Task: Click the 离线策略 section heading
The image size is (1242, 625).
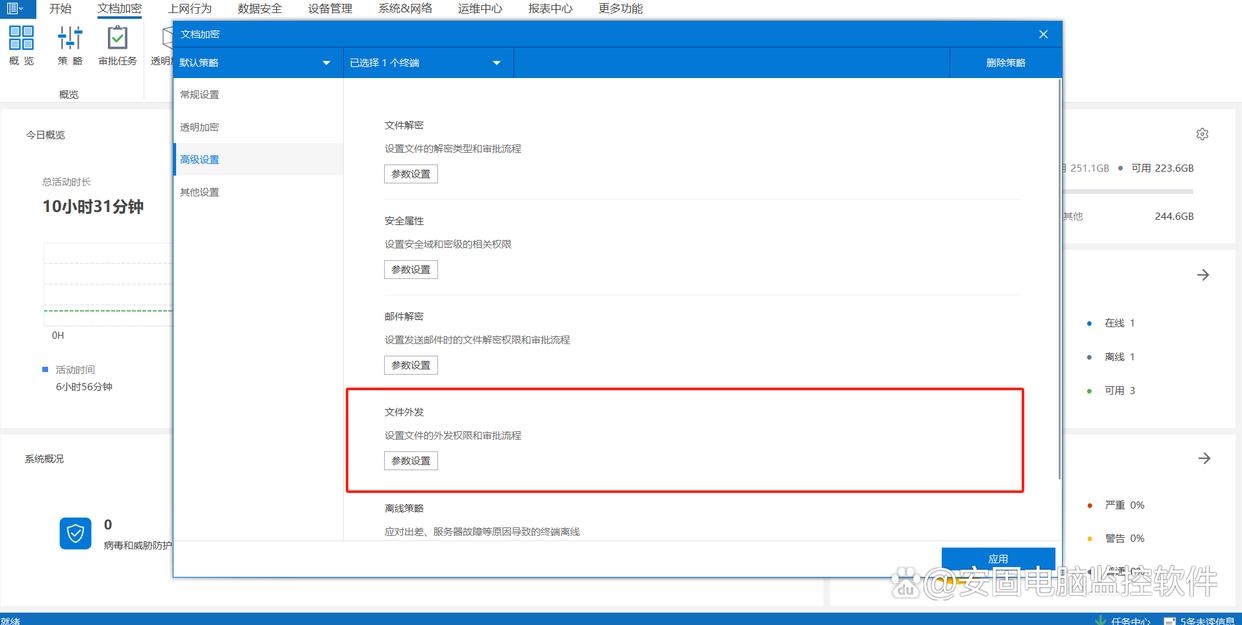Action: tap(404, 508)
